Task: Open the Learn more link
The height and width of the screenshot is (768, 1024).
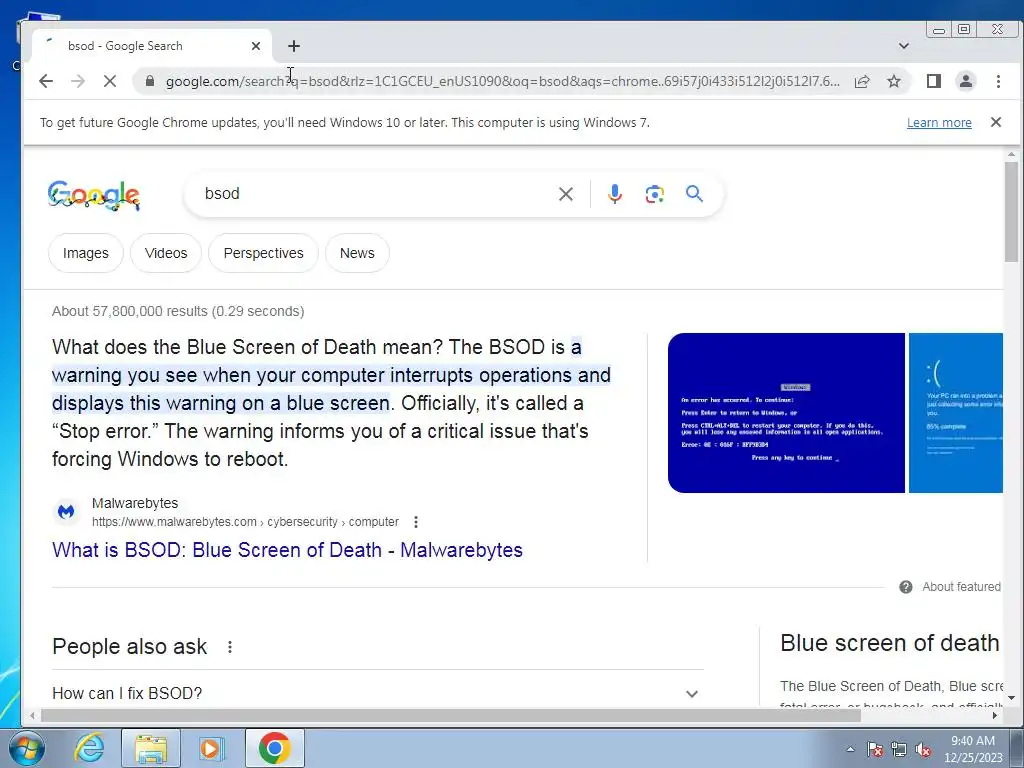Action: pyautogui.click(x=939, y=123)
